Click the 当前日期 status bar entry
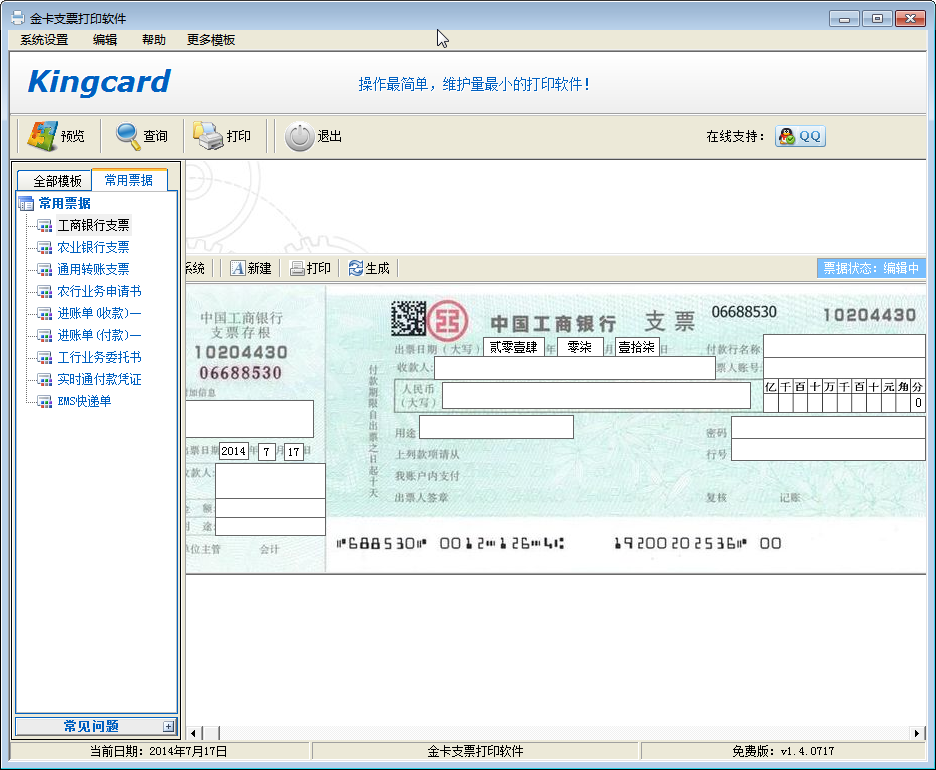The height and width of the screenshot is (770, 936). click(x=159, y=751)
